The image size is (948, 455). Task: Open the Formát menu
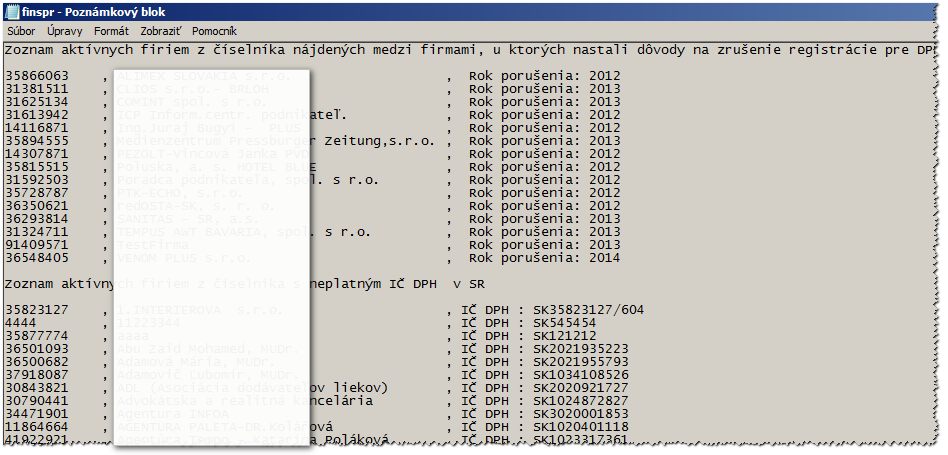[x=111, y=31]
